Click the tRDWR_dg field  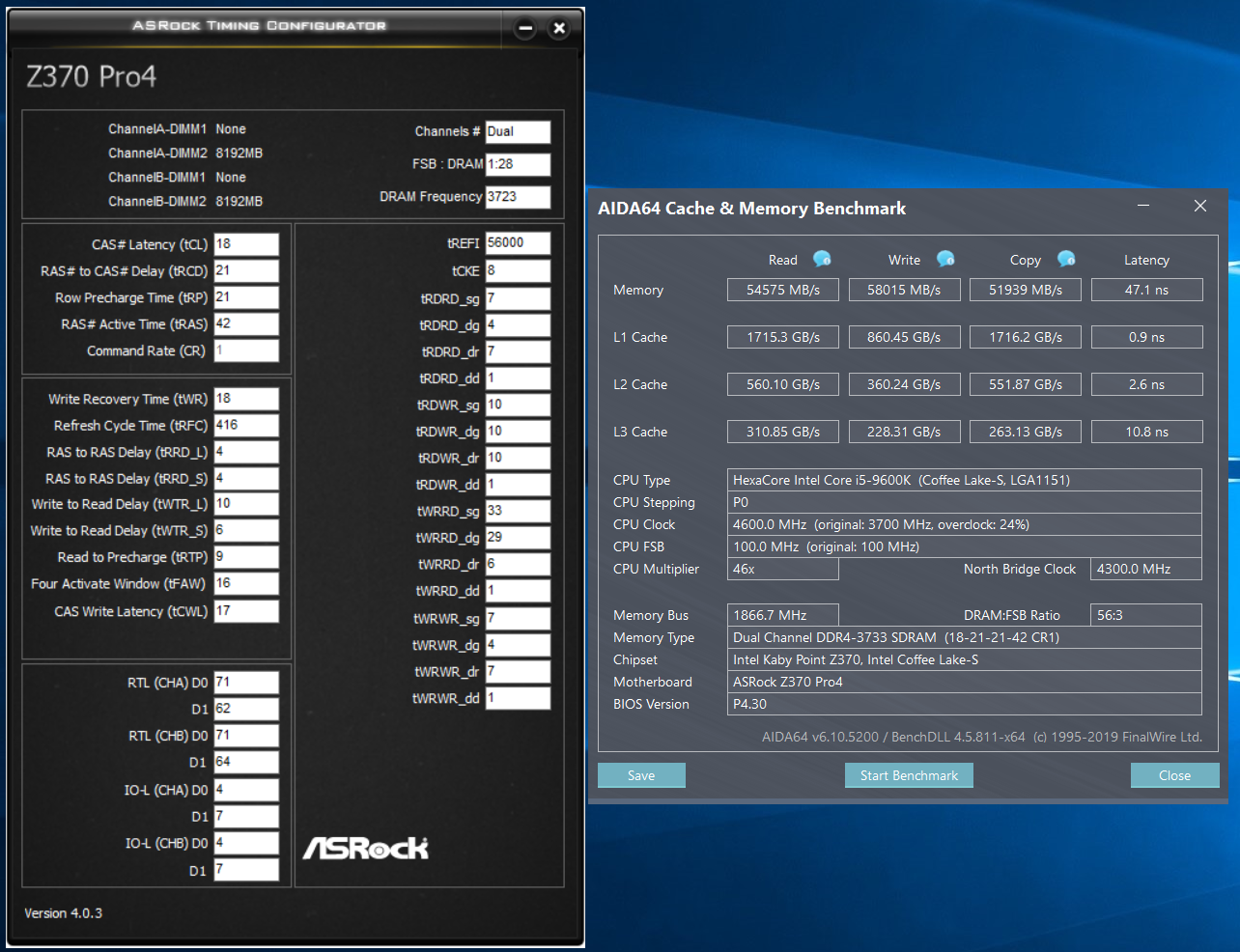(x=518, y=432)
